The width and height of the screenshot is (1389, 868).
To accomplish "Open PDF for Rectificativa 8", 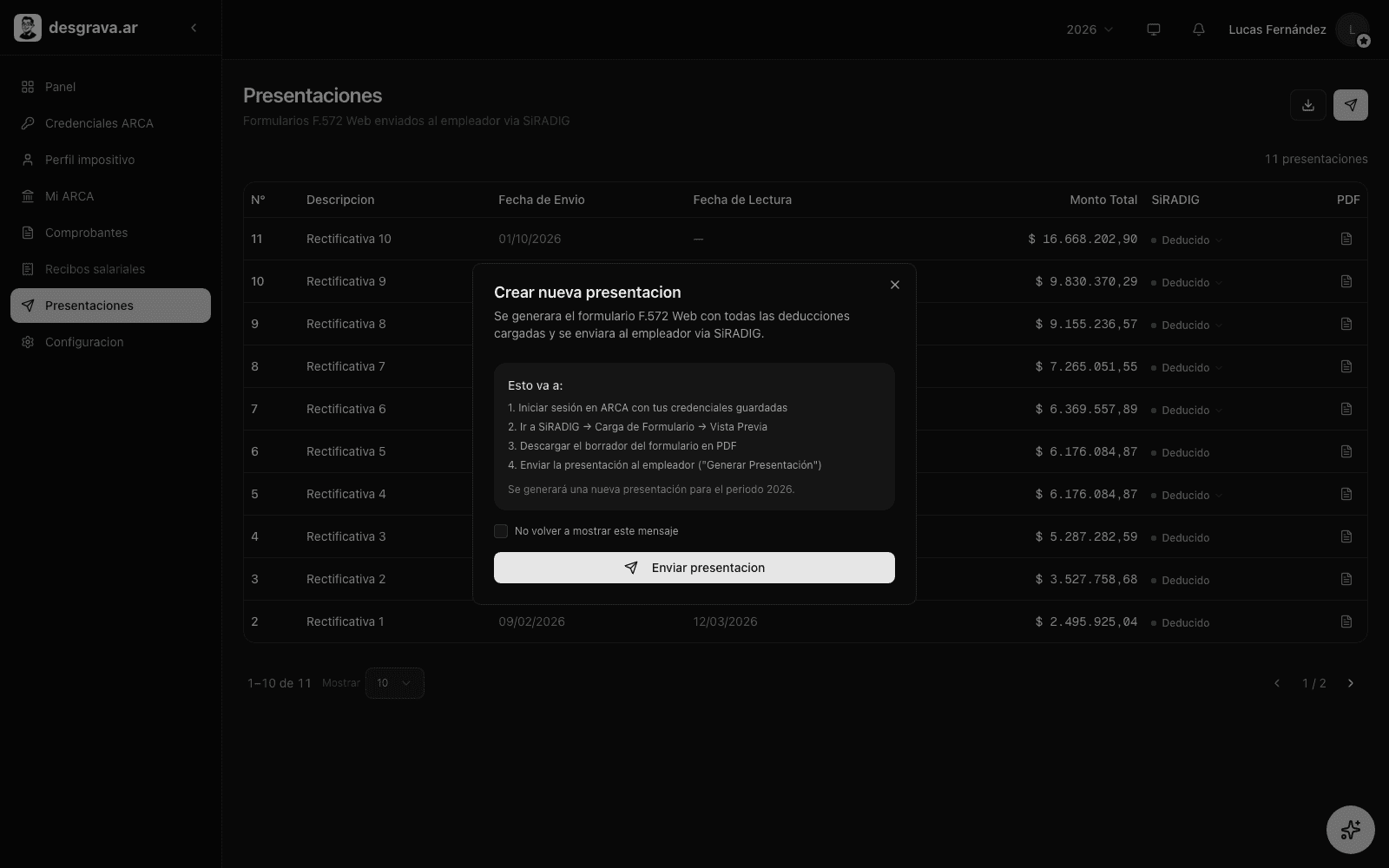I will point(1346,324).
